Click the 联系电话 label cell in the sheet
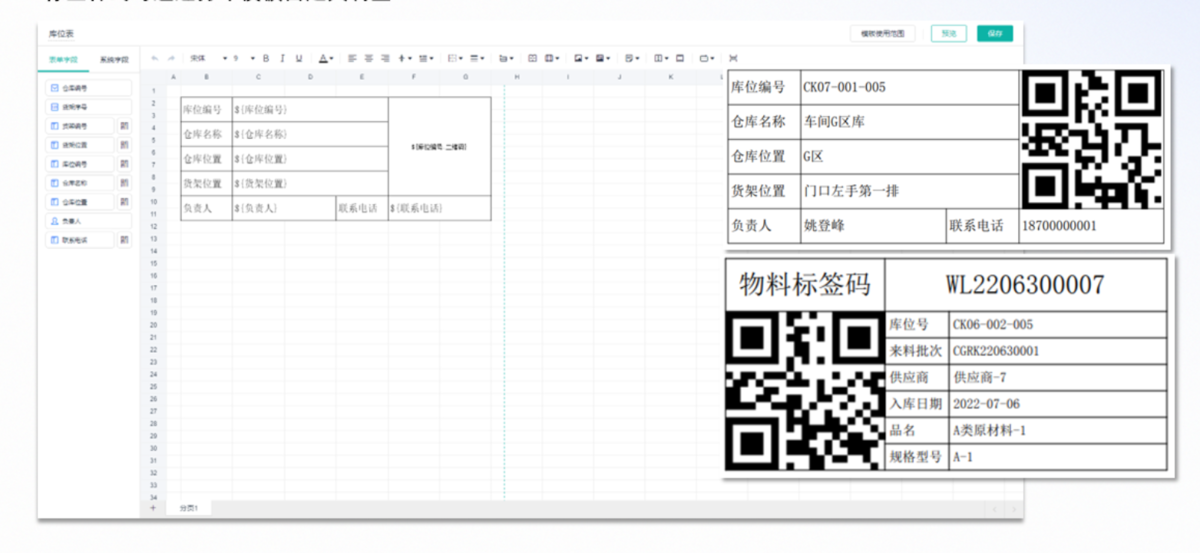 [362, 208]
